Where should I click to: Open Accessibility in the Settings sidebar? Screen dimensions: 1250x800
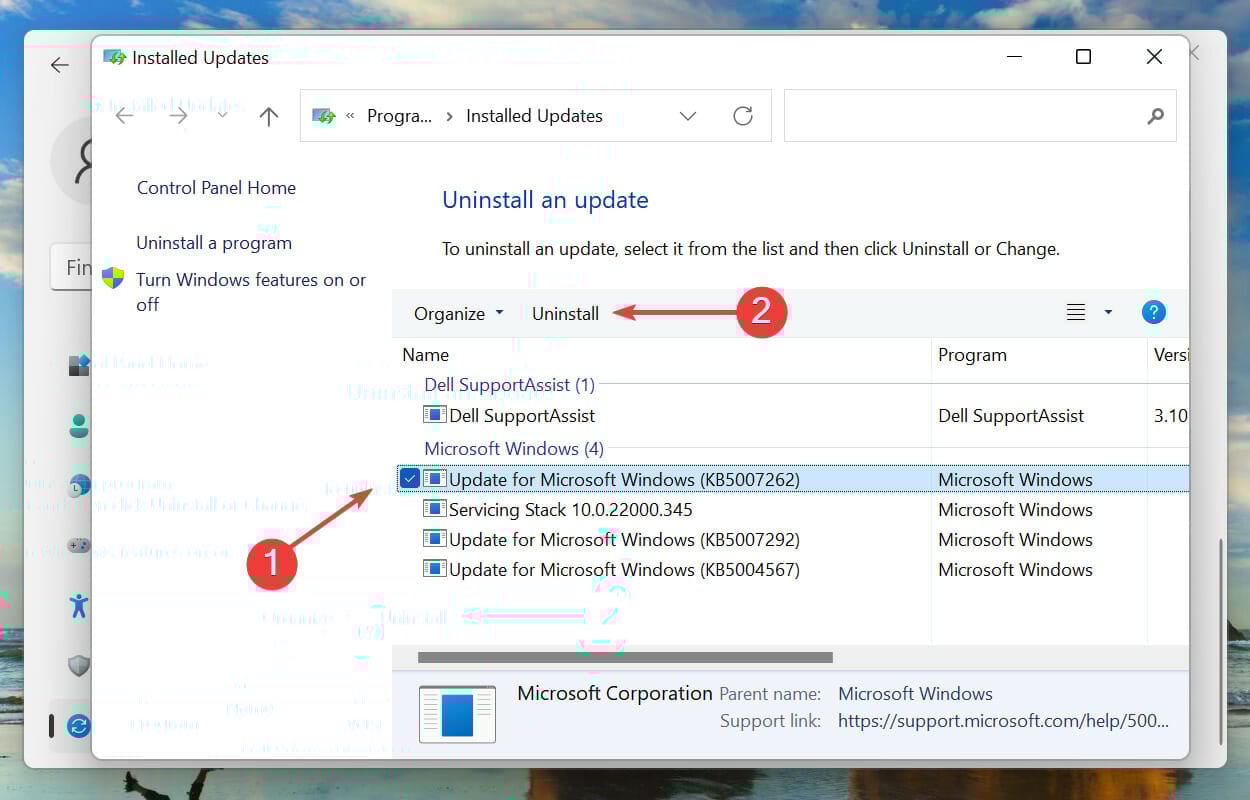pos(79,605)
